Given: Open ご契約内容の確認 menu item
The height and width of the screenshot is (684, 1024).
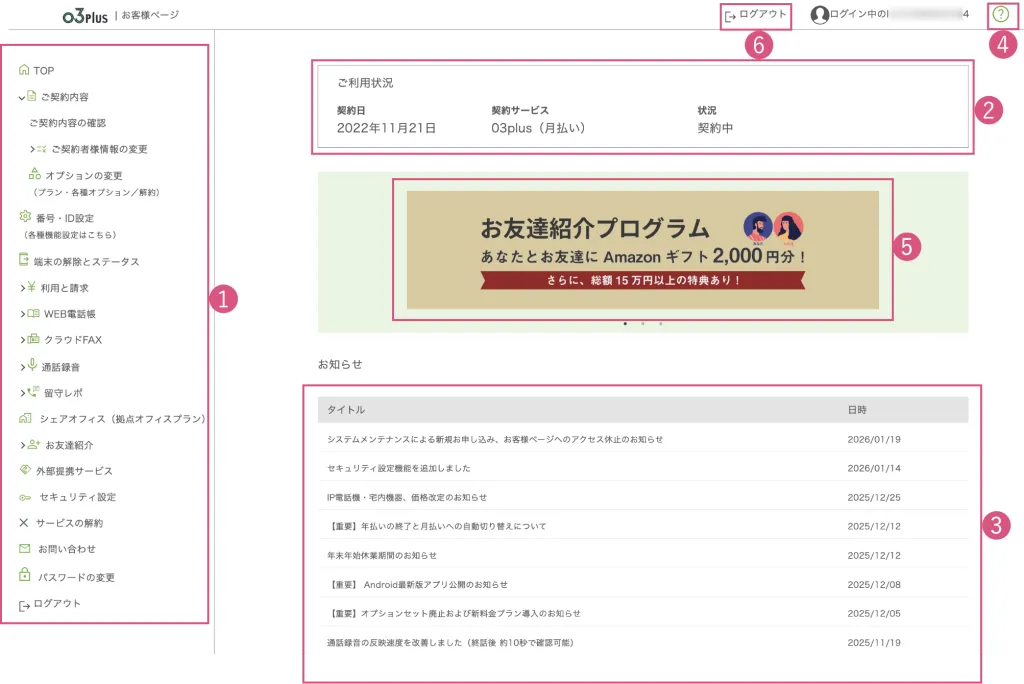Looking at the screenshot, I should [x=67, y=123].
